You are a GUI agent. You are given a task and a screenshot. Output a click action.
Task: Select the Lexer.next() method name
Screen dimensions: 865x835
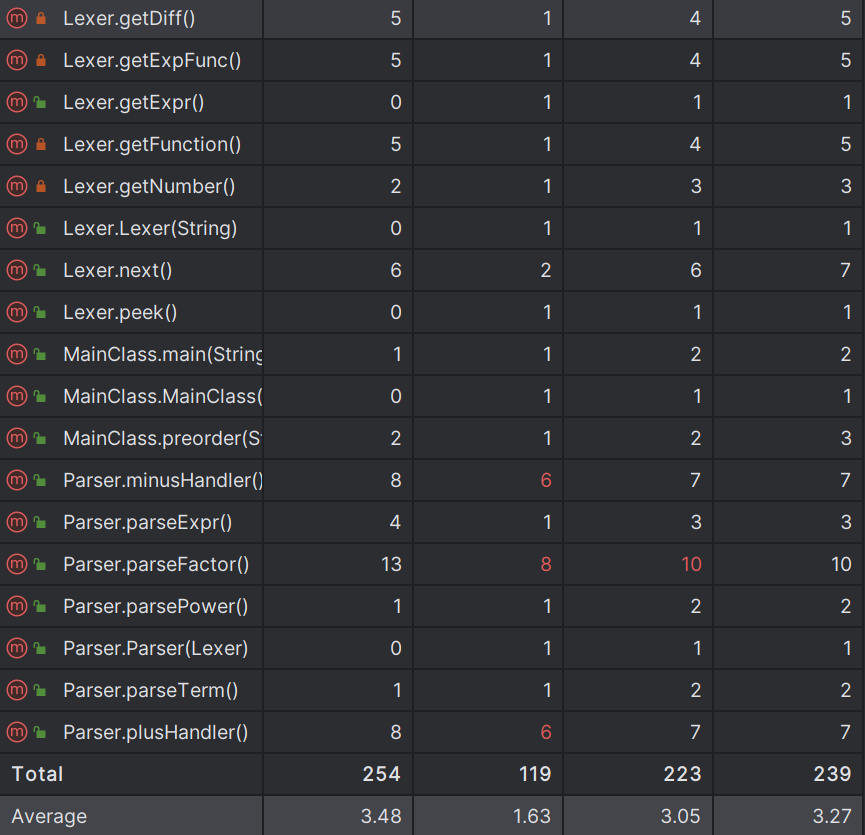(118, 270)
